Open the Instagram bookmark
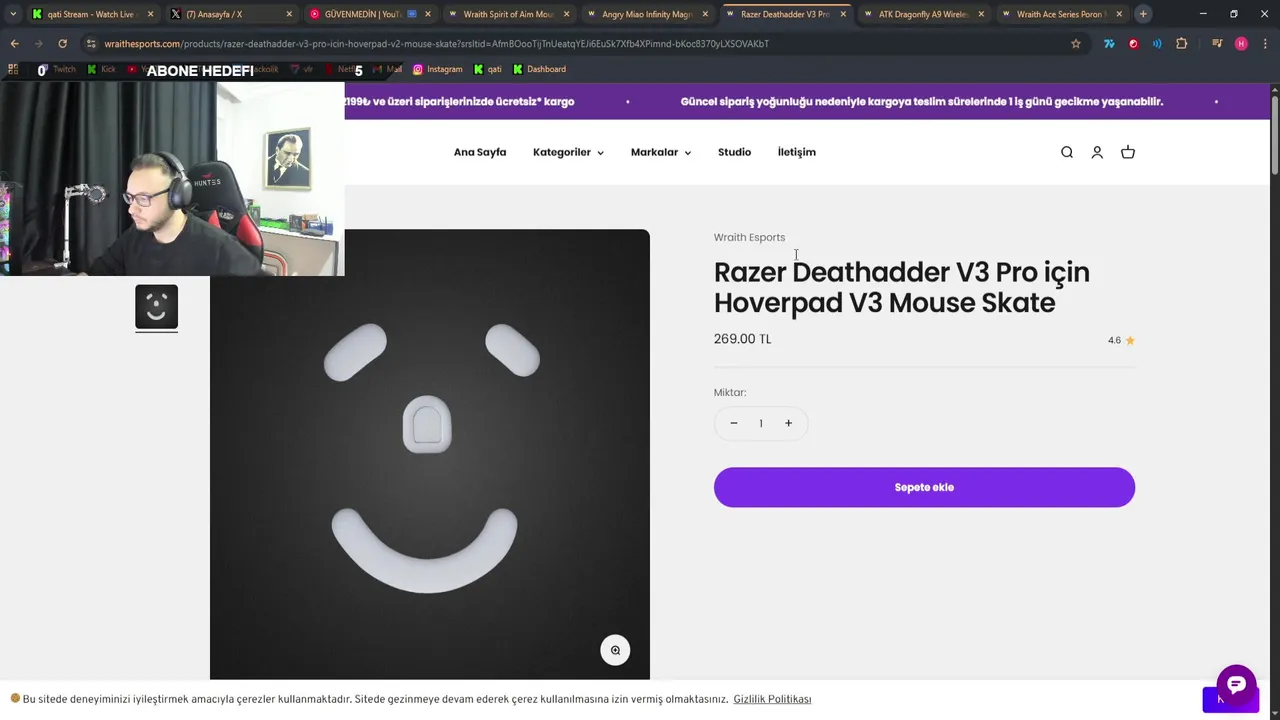Viewport: 1280px width, 720px height. [x=437, y=69]
